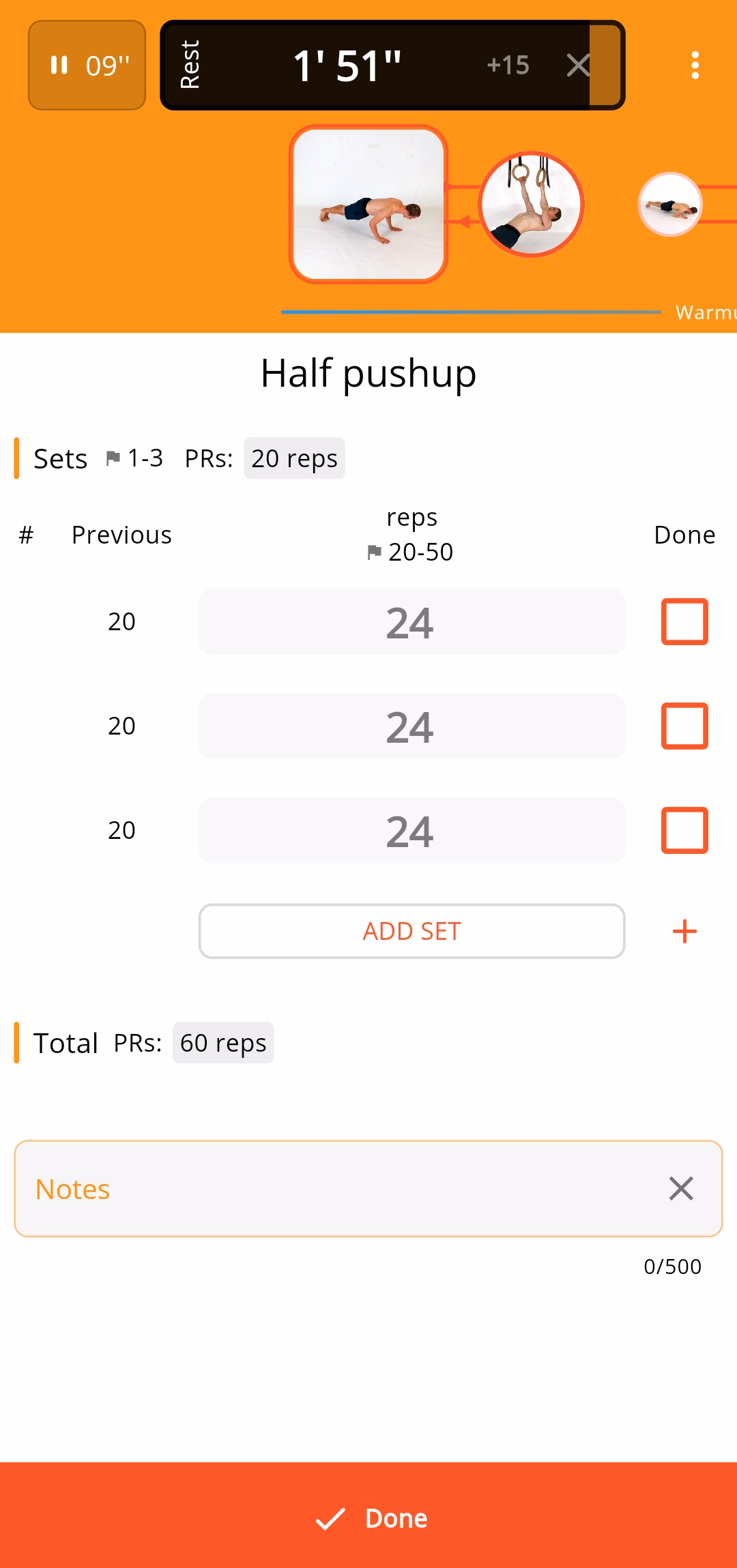This screenshot has height=1568, width=737.
Task: Clear notes with the X icon
Action: point(681,1189)
